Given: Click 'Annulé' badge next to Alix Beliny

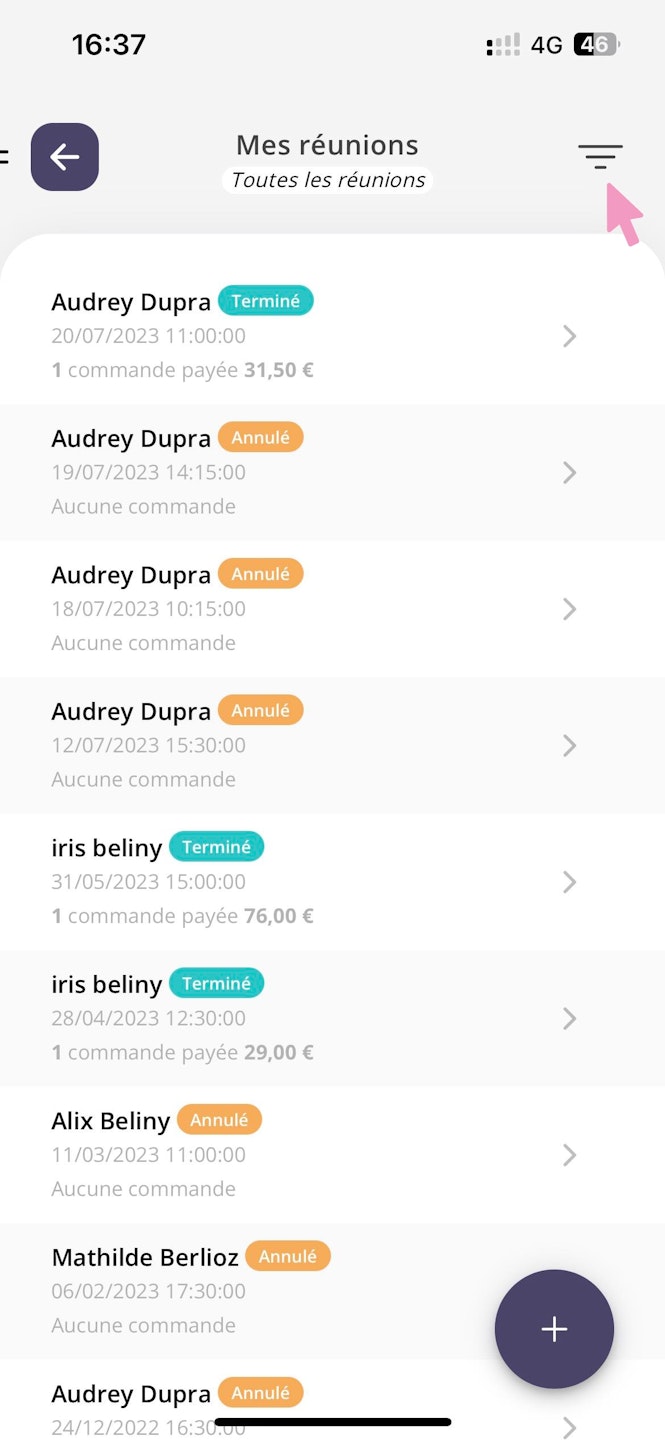Looking at the screenshot, I should click(219, 1119).
